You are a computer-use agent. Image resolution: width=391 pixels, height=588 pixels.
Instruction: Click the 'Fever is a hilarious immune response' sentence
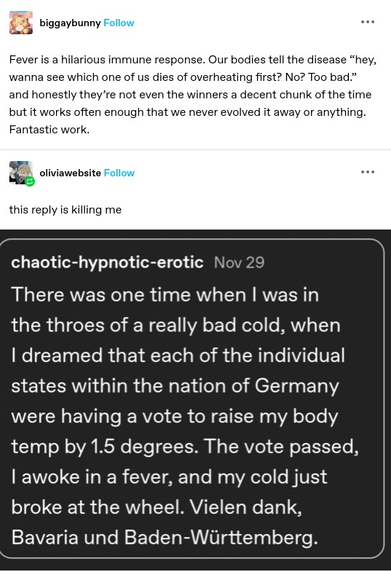coord(107,60)
